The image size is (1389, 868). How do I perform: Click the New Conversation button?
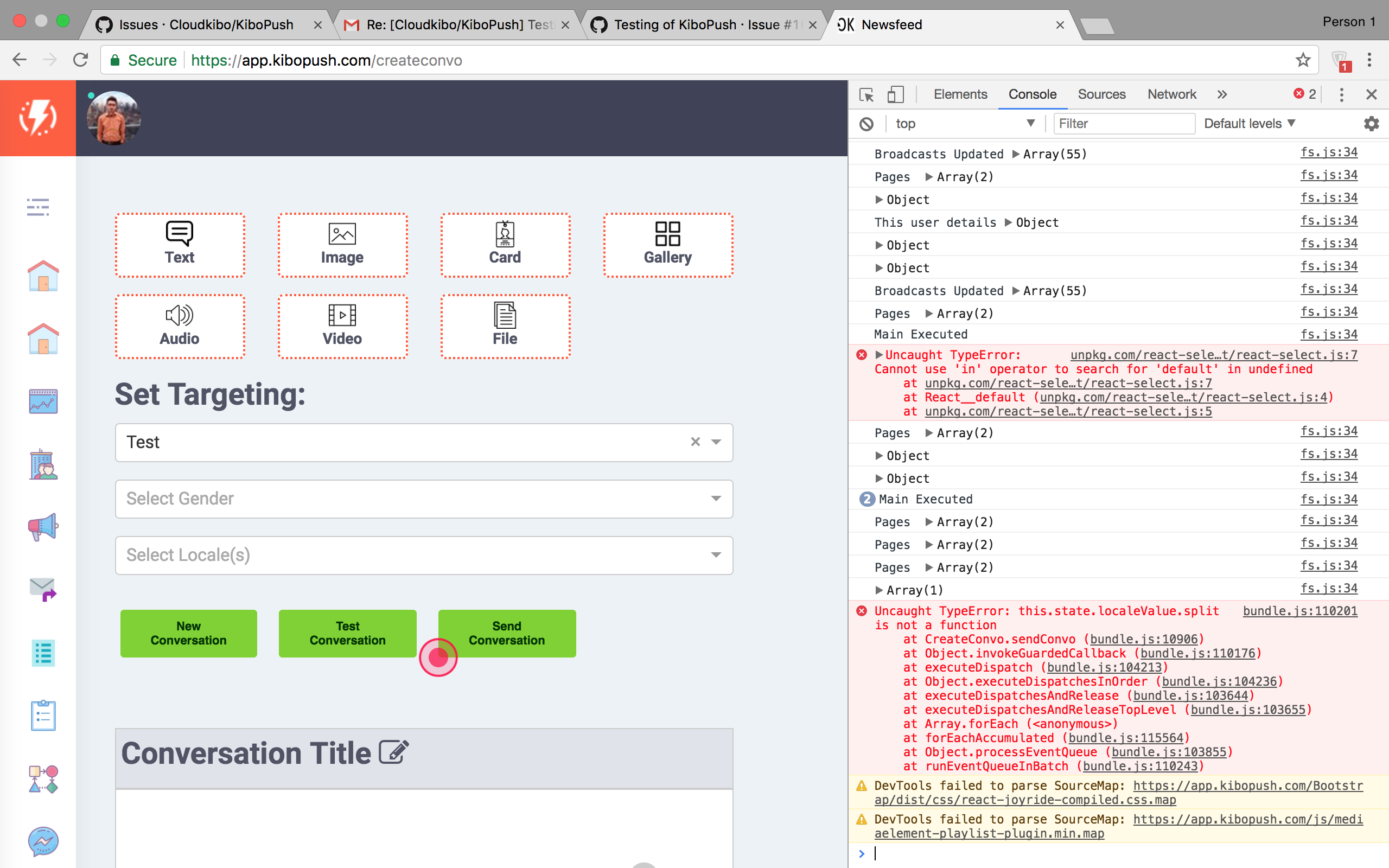pyautogui.click(x=188, y=633)
